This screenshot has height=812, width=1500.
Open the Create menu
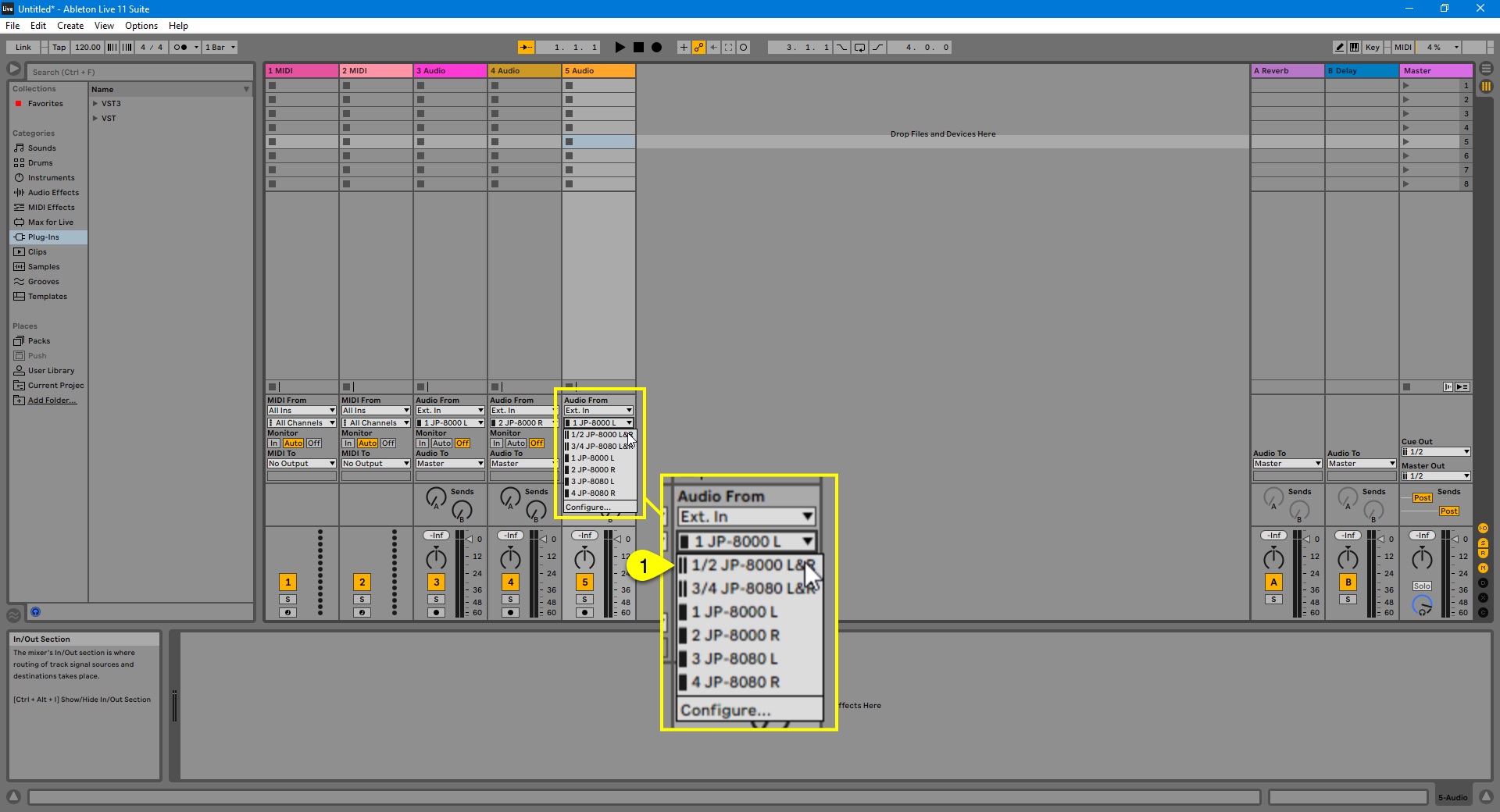tap(70, 26)
